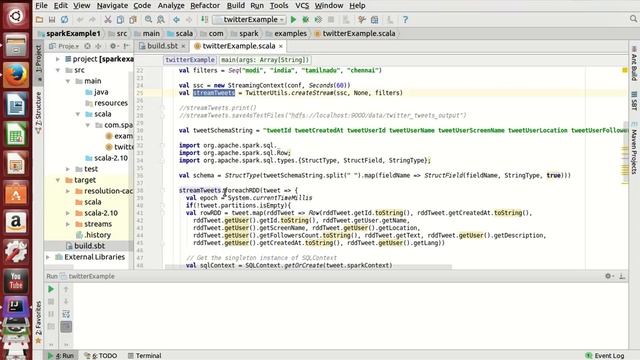The height and width of the screenshot is (360, 640).
Task: Click the Debug bug icon
Action: 305,20
